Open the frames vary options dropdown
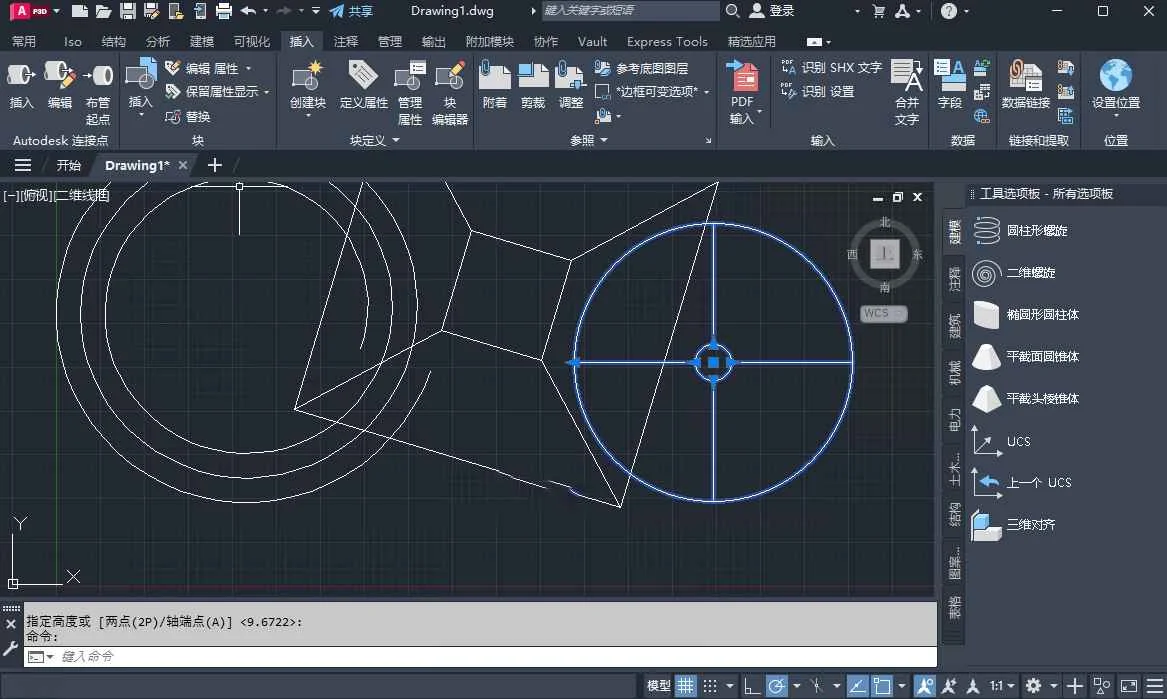The width and height of the screenshot is (1167, 699). (x=706, y=92)
